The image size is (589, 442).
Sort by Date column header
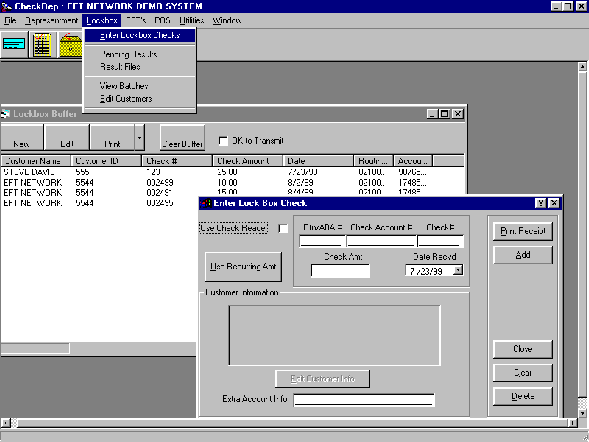pos(318,161)
